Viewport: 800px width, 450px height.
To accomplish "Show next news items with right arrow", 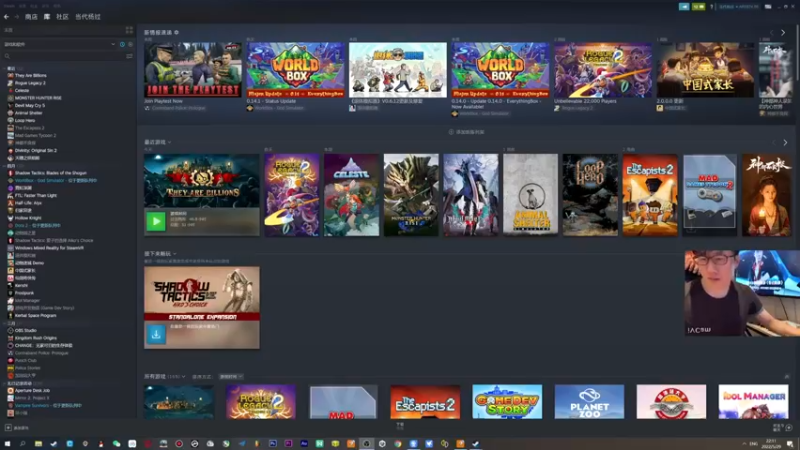I will point(783,33).
